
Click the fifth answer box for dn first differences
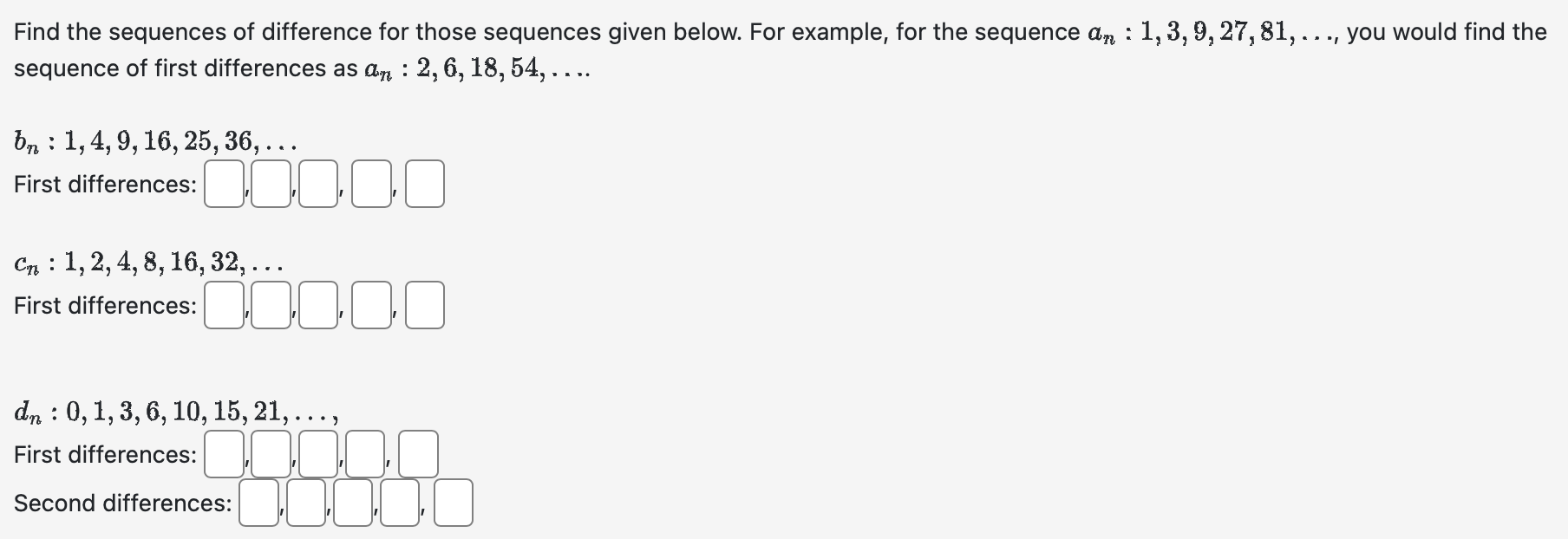click(416, 453)
